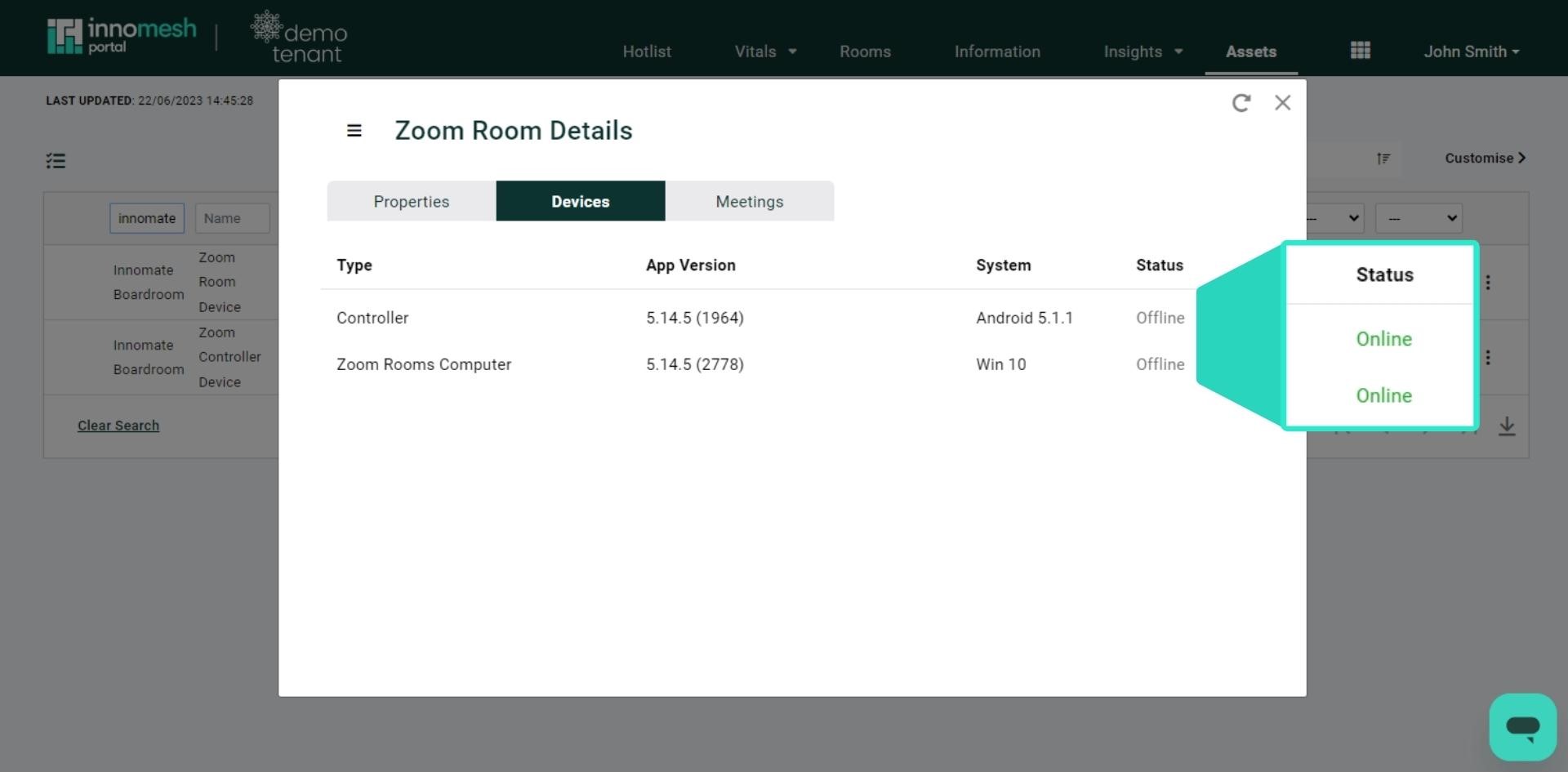Click the App Version column header
The width and height of the screenshot is (1568, 772).
click(x=691, y=266)
